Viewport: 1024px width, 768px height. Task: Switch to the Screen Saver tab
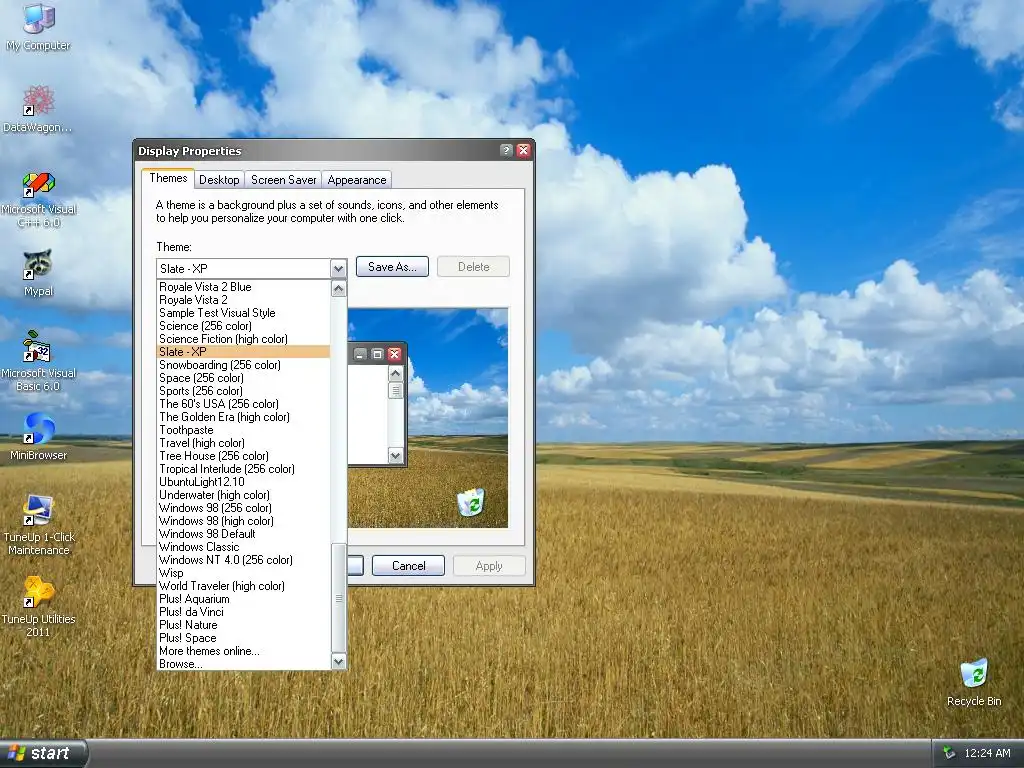pyautogui.click(x=283, y=180)
